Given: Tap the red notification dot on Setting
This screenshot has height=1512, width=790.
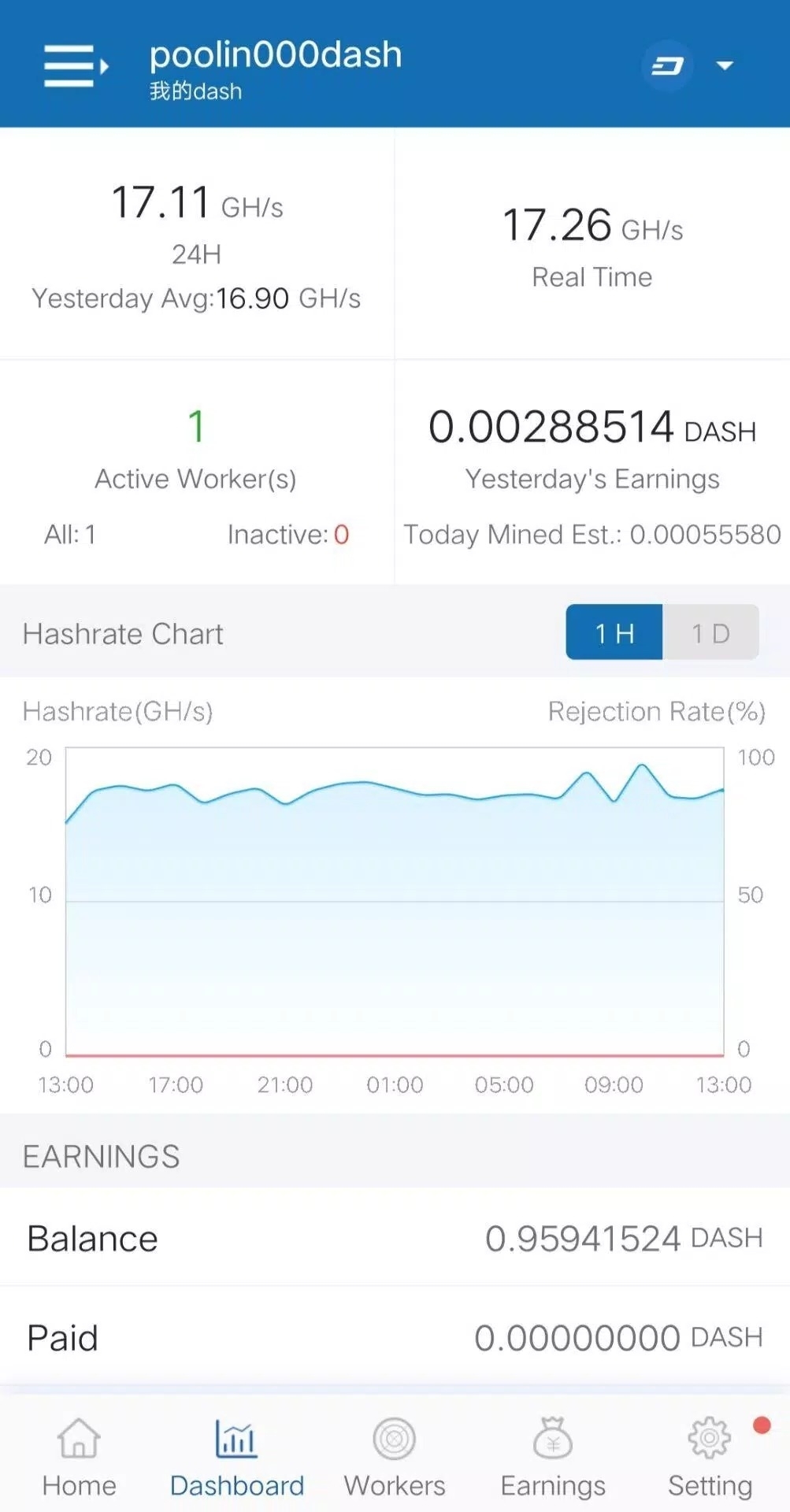Looking at the screenshot, I should (x=761, y=1425).
